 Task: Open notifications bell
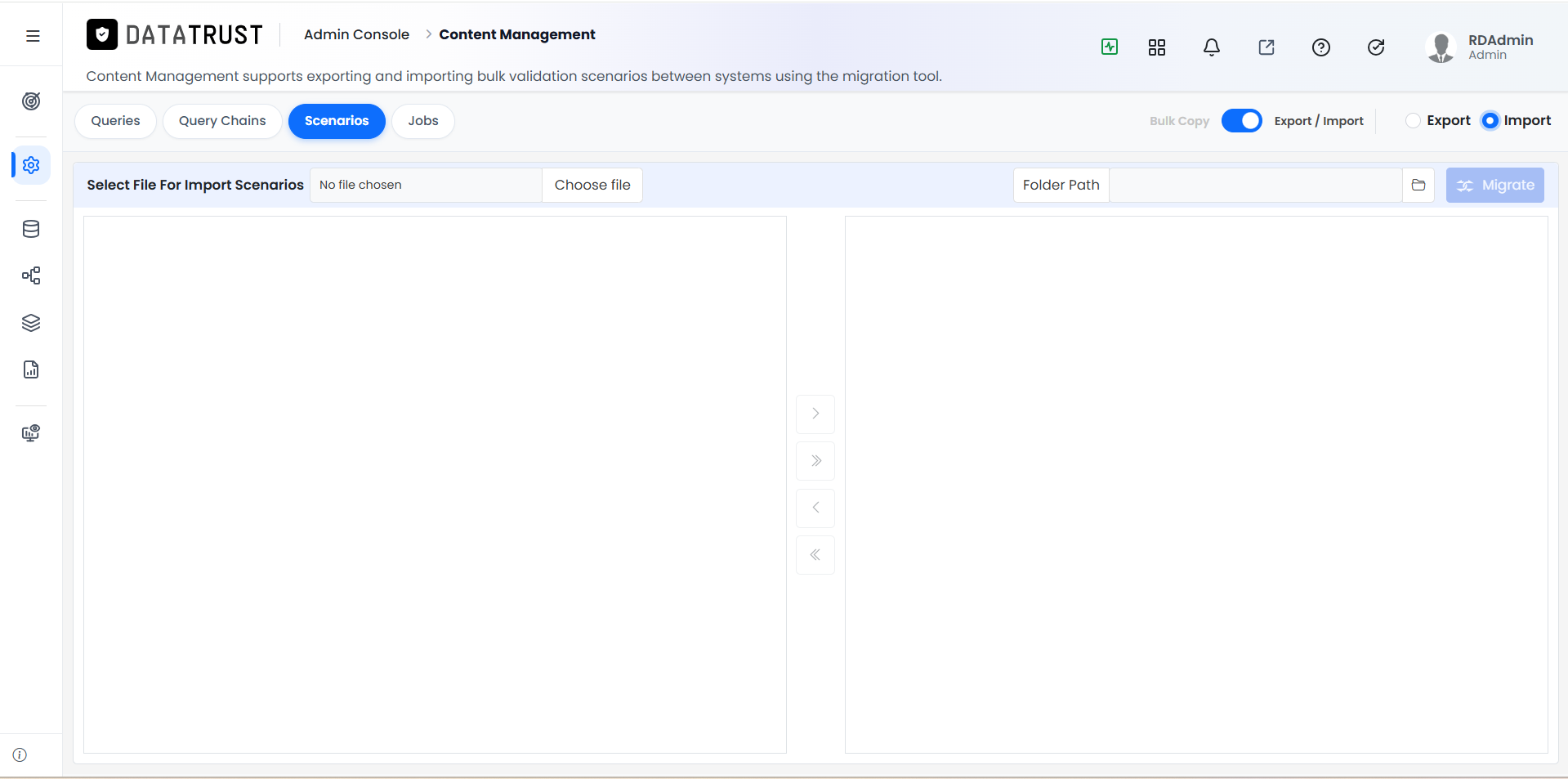tap(1212, 47)
